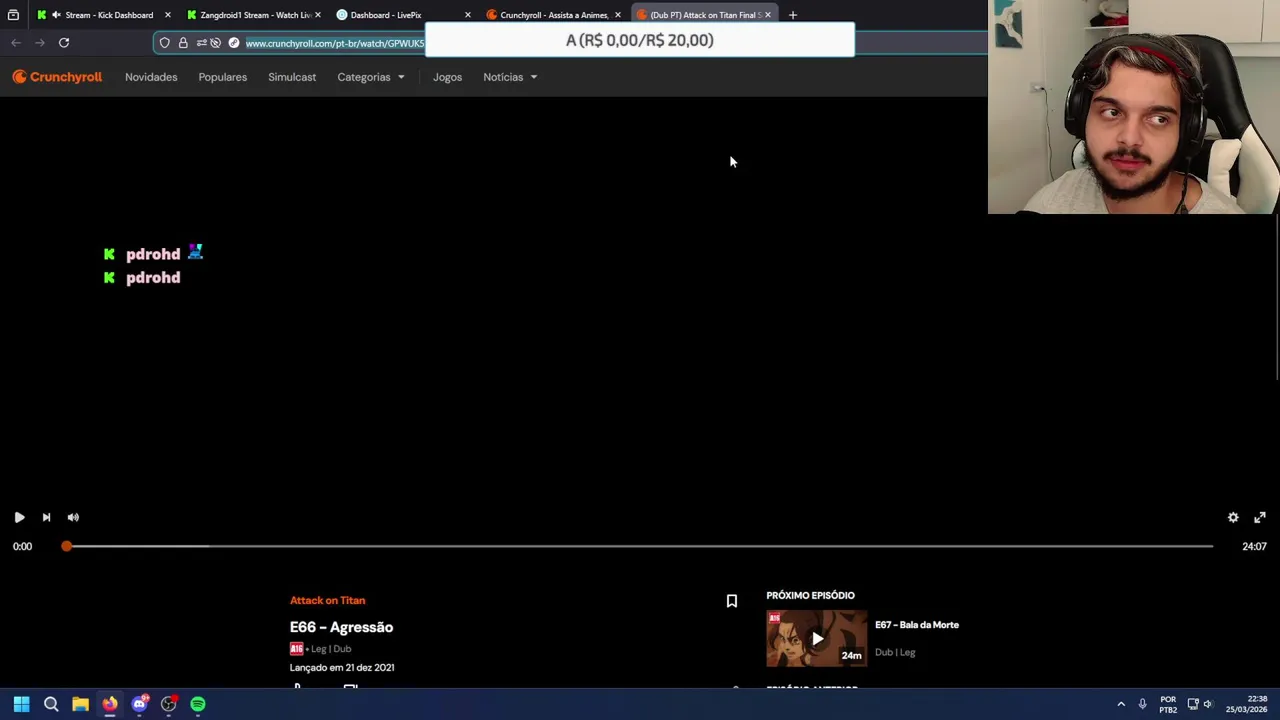Close the Dashboard - LivePix tab

[467, 15]
